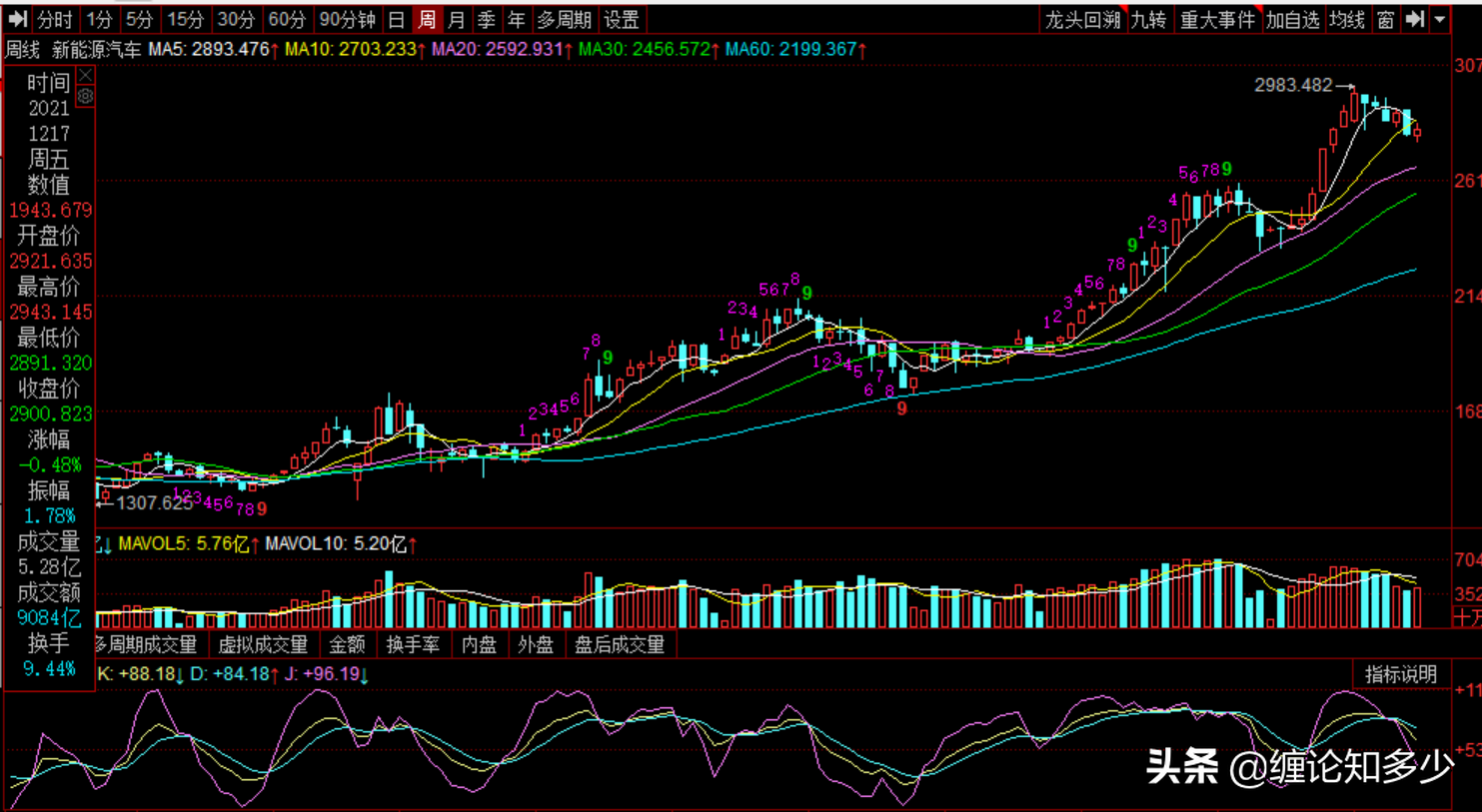The height and width of the screenshot is (812, 1482).
Task: Open the 设置 settings button
Action: coord(622,19)
